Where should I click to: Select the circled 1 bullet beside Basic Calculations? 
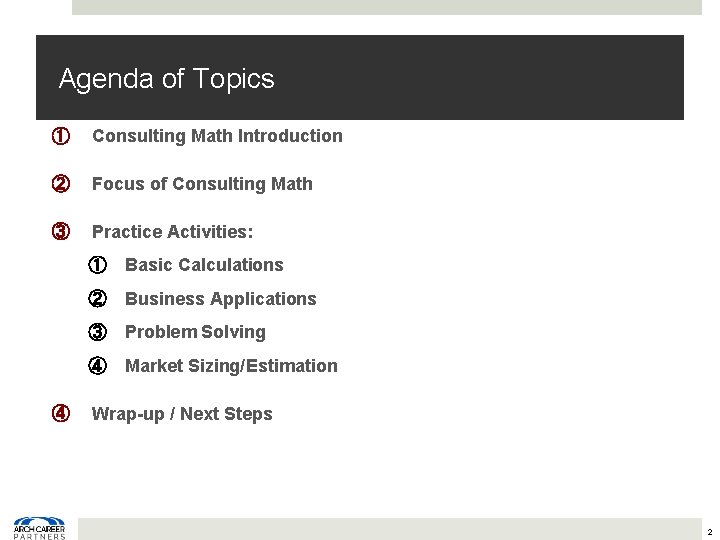[x=97, y=265]
